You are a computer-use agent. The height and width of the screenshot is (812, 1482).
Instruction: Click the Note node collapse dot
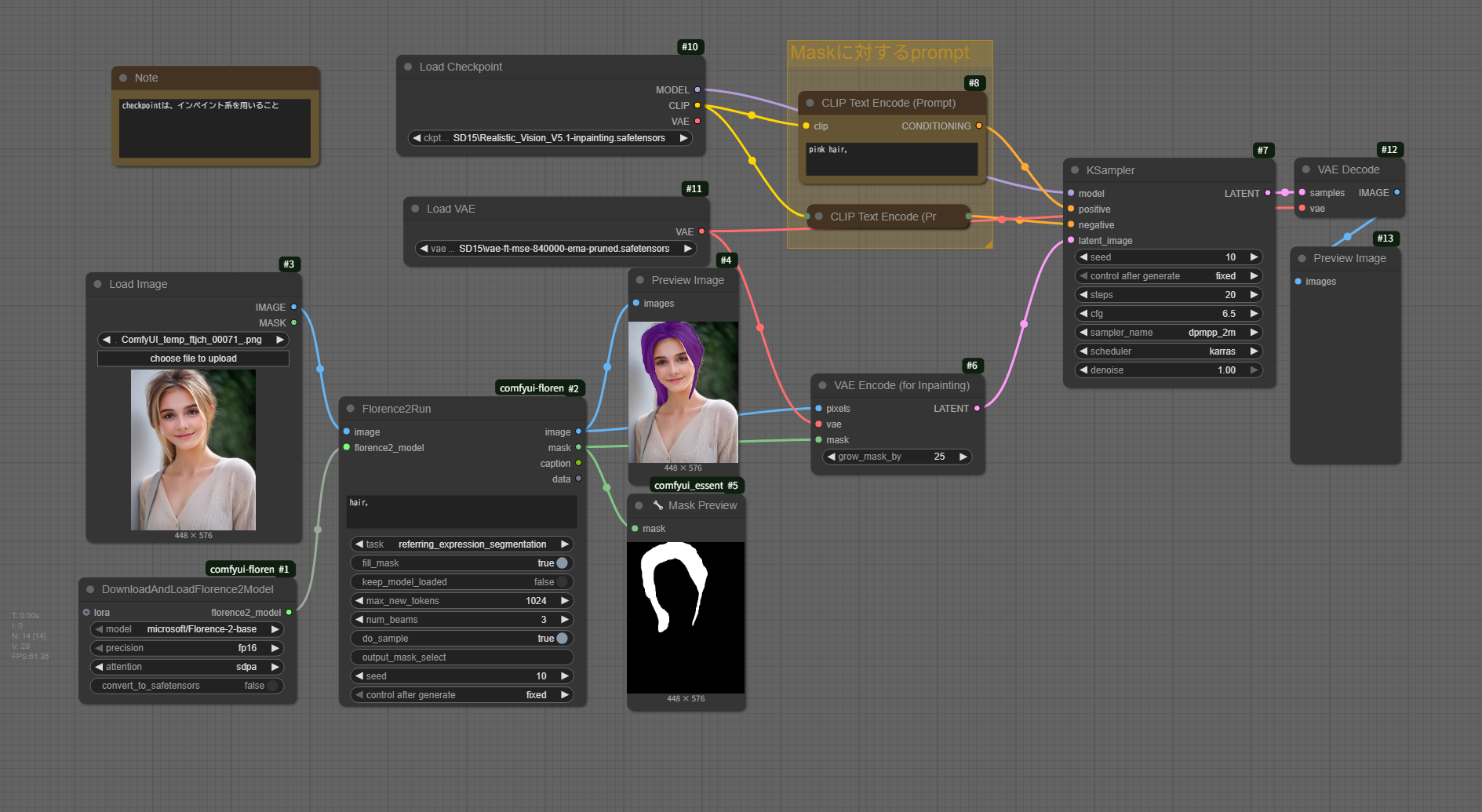coord(123,78)
